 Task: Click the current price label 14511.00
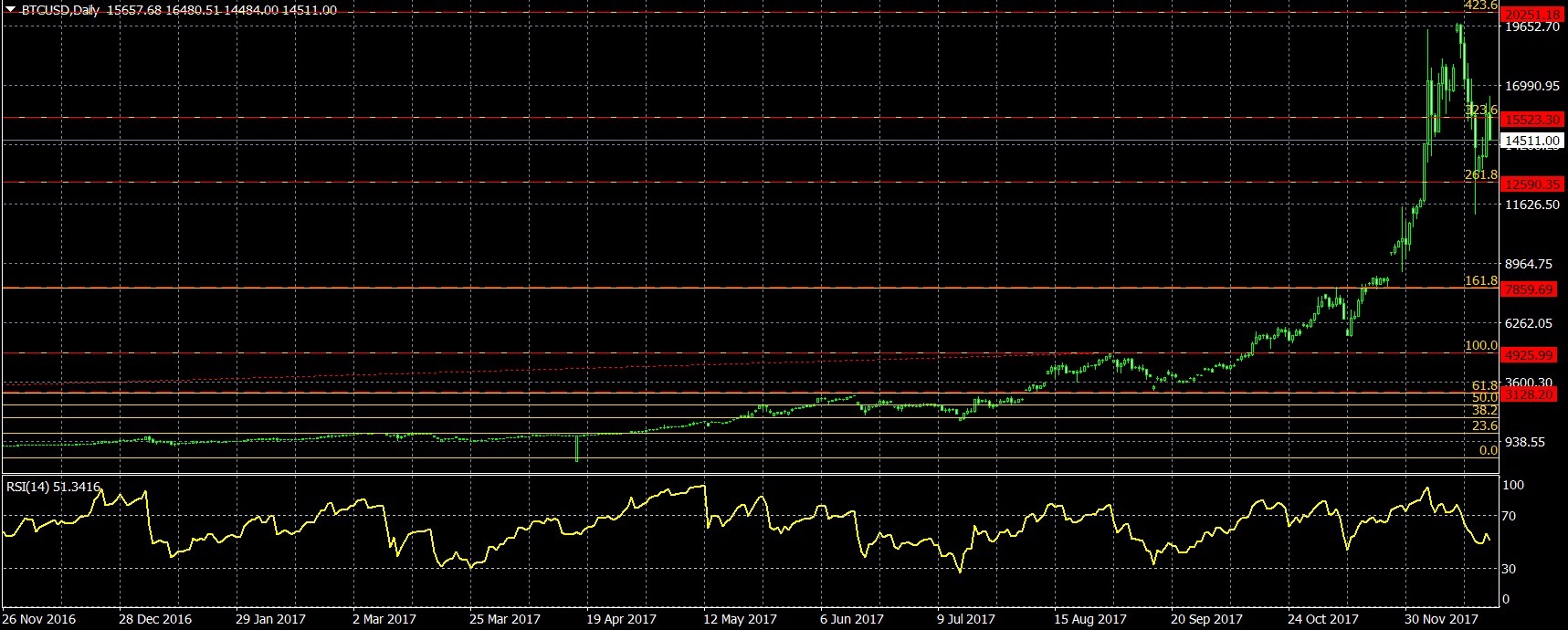pos(1532,141)
